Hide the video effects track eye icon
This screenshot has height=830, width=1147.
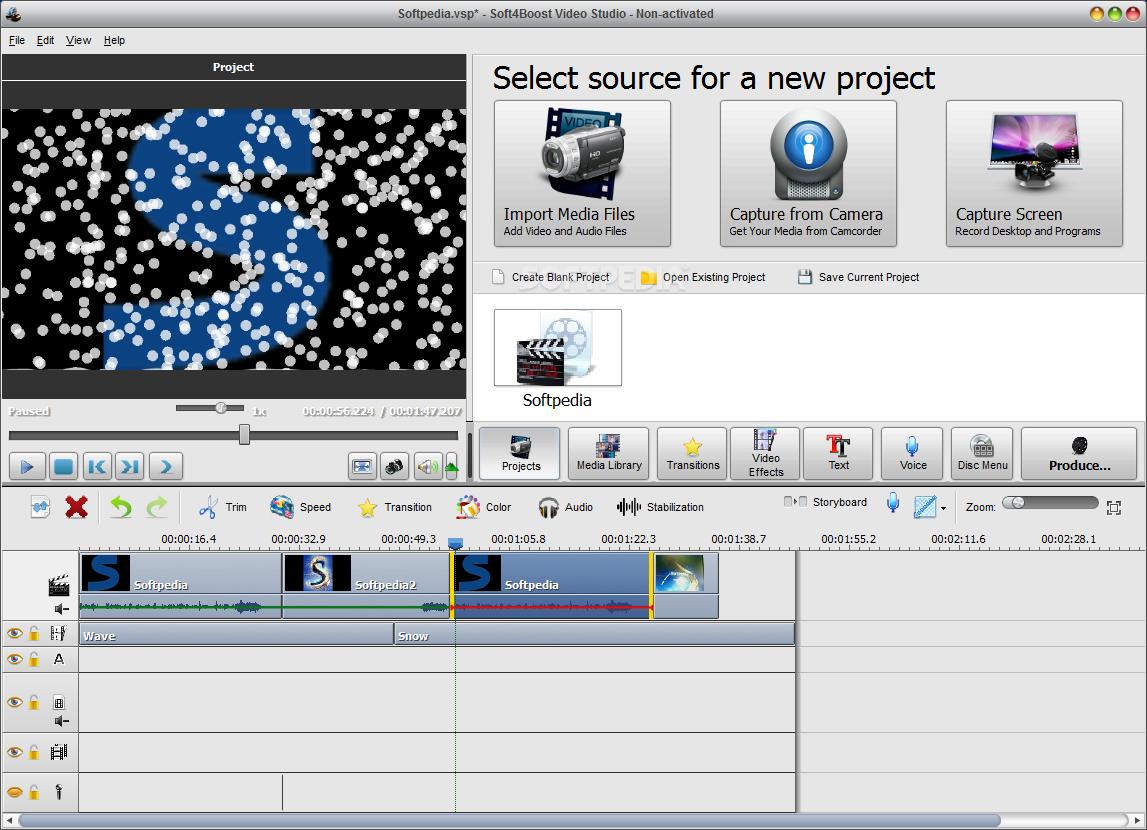click(15, 633)
